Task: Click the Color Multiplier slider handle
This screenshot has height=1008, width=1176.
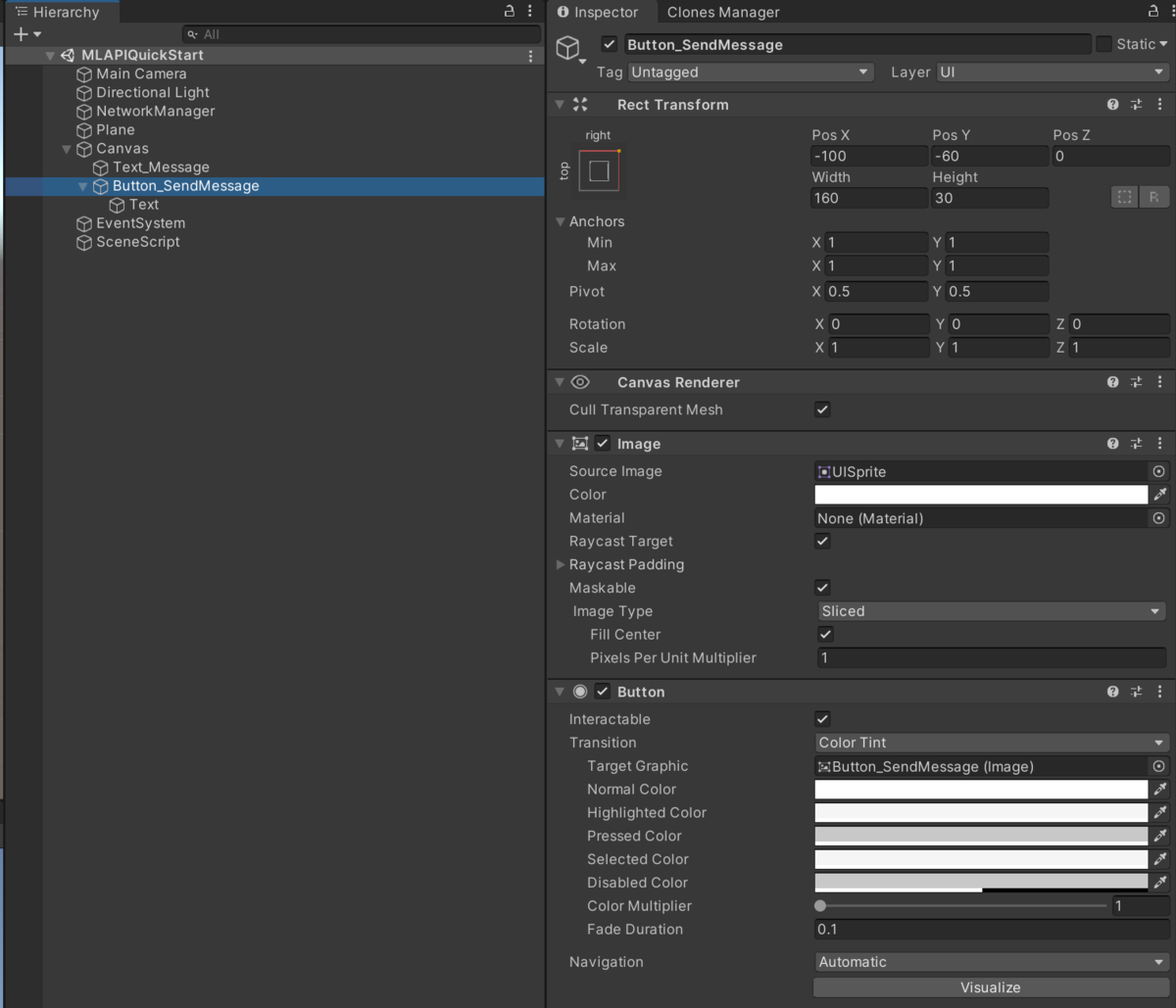Action: 820,906
